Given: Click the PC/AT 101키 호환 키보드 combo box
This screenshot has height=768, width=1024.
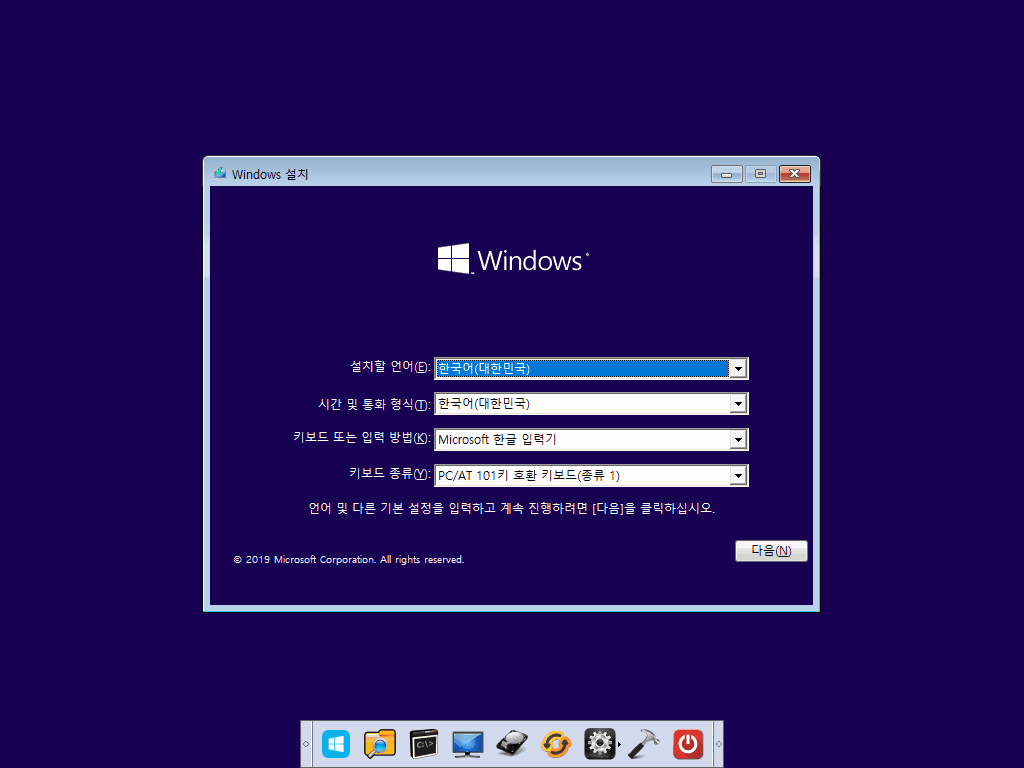Looking at the screenshot, I should point(591,475).
